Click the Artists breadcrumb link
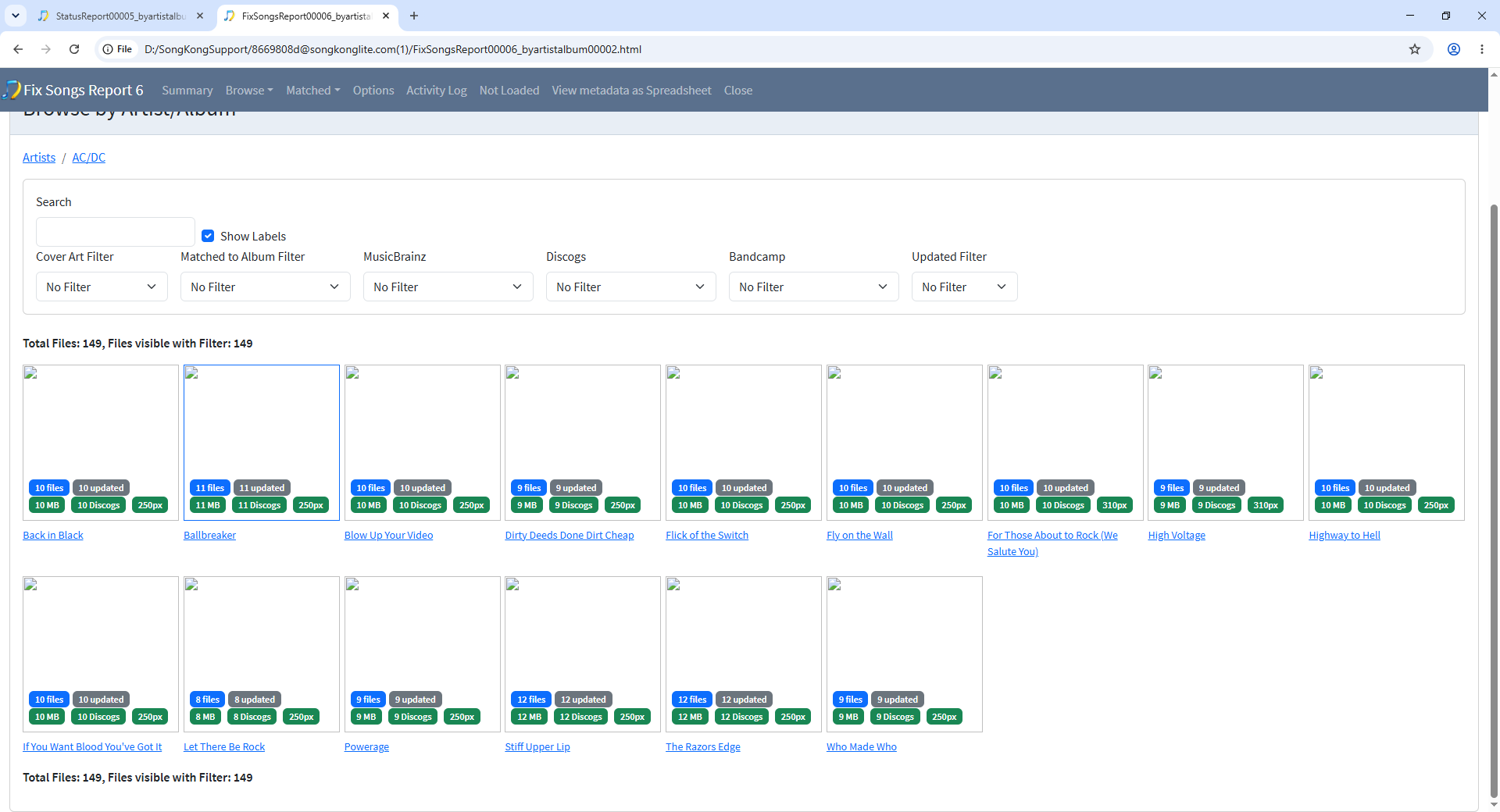 (39, 158)
